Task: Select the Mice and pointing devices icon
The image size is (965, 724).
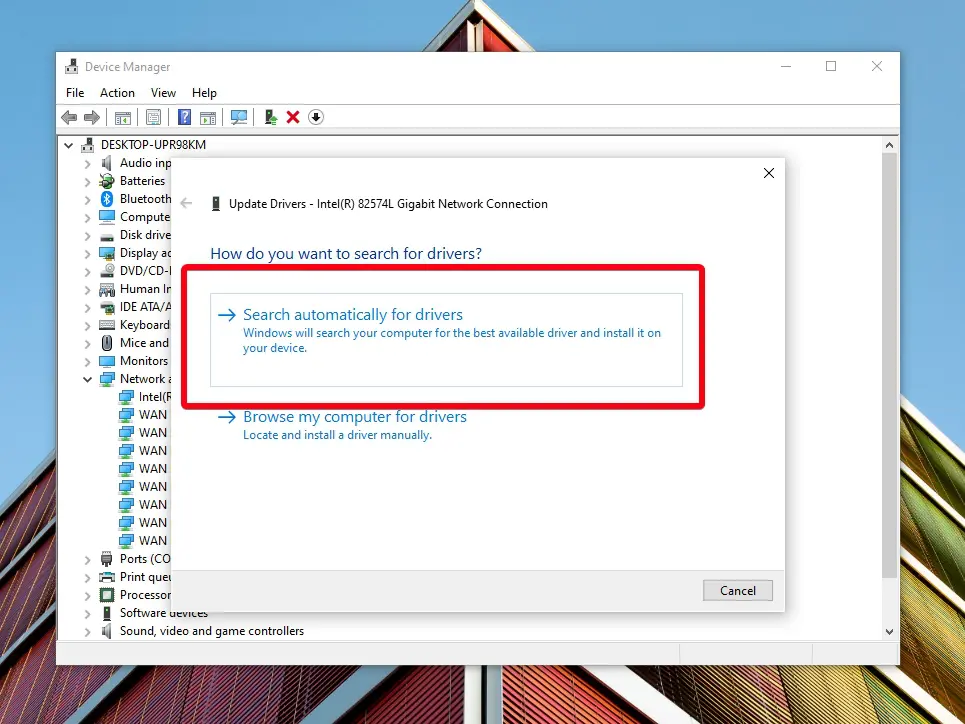Action: 107,343
